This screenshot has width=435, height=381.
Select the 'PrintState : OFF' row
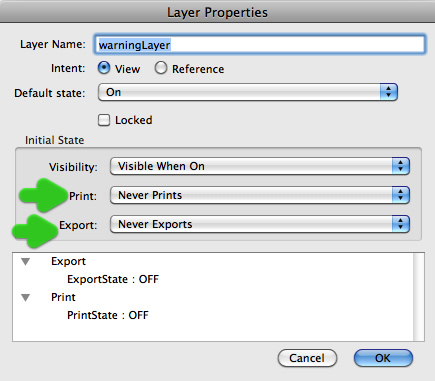point(108,315)
